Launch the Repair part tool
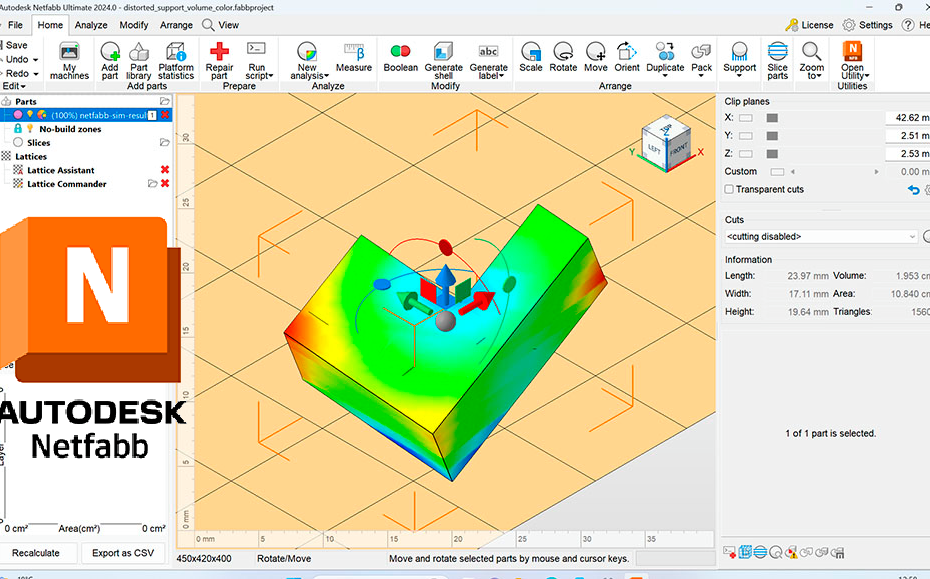Image resolution: width=930 pixels, height=579 pixels. tap(219, 61)
